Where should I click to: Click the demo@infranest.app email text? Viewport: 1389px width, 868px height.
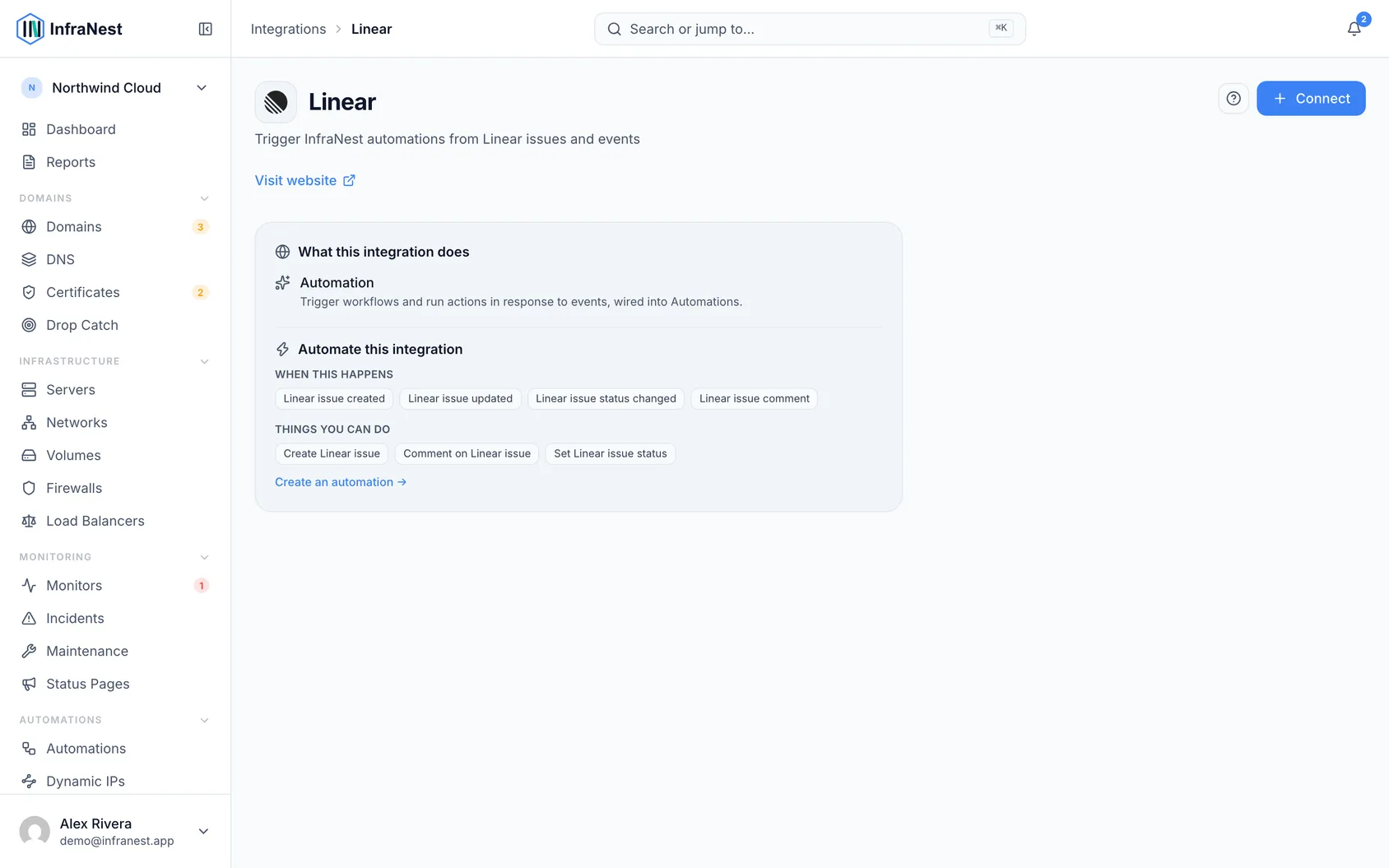click(117, 841)
